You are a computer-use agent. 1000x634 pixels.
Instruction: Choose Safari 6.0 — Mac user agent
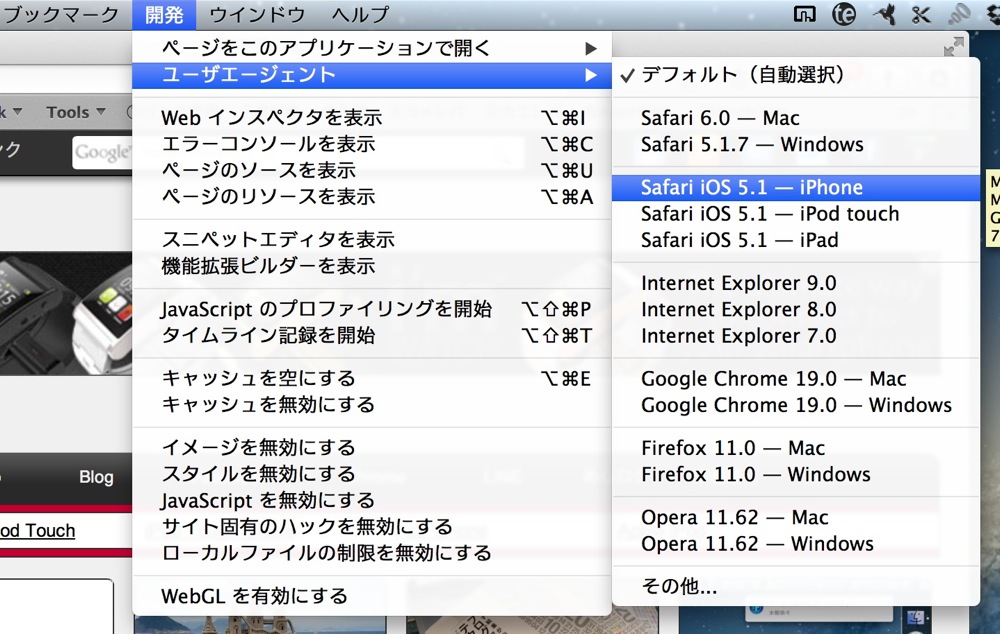point(796,118)
